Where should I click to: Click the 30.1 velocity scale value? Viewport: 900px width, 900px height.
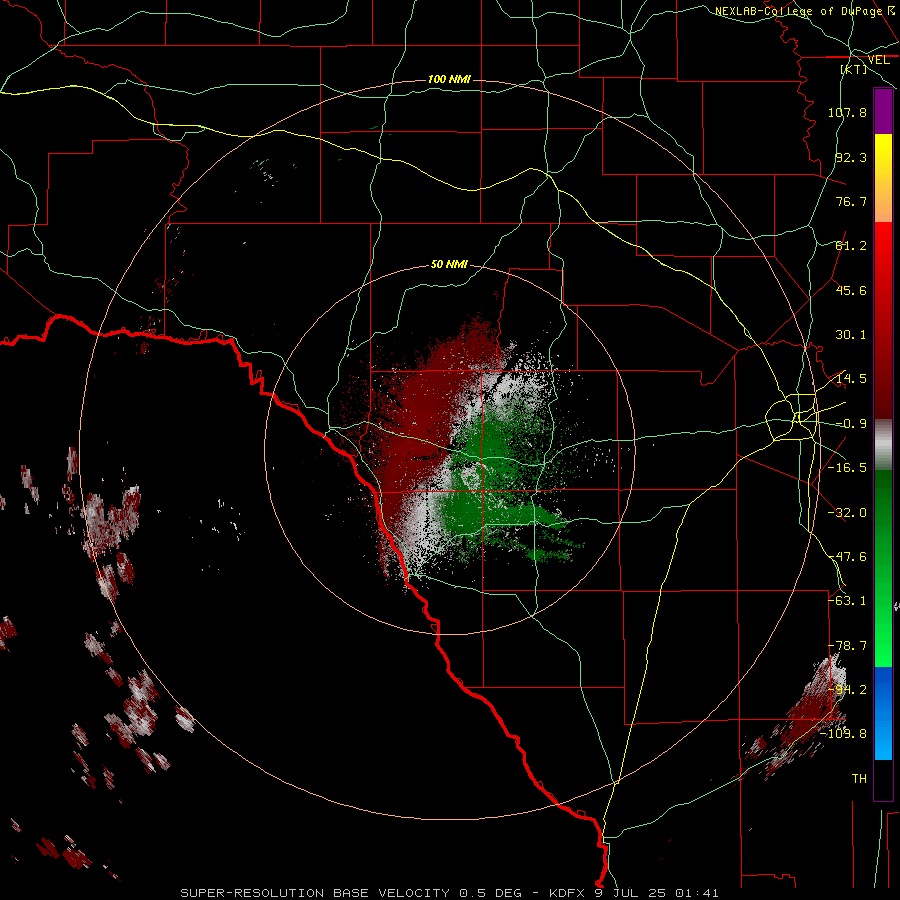tap(851, 335)
